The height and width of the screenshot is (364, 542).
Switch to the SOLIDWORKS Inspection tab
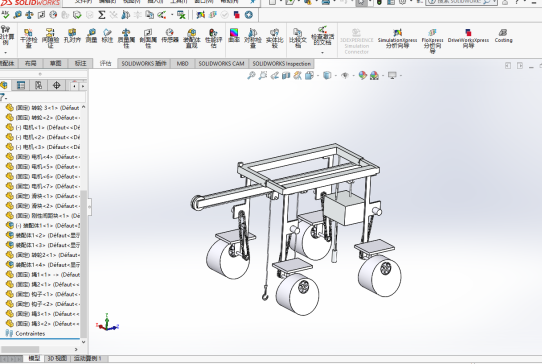(x=281, y=64)
